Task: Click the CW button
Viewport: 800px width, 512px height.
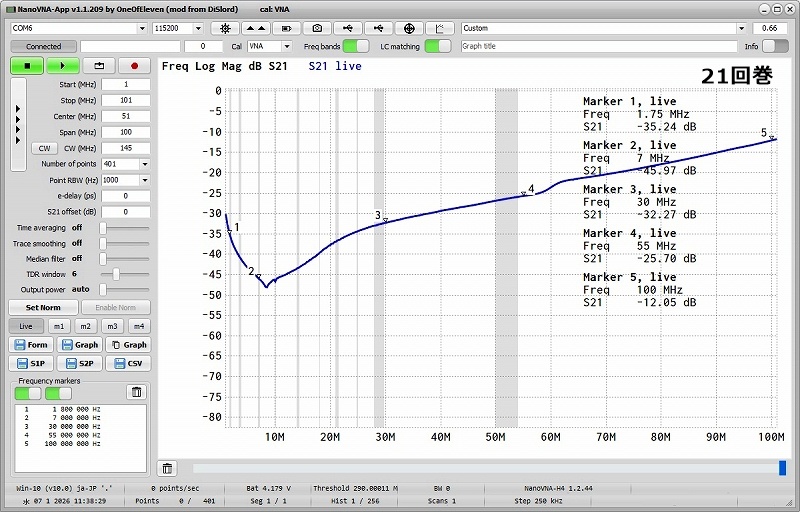Action: [44, 148]
